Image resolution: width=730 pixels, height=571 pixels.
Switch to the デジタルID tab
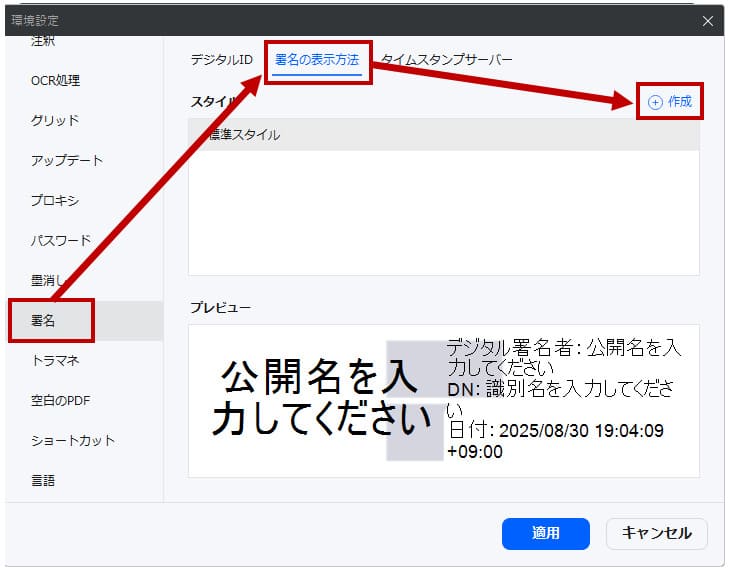click(x=221, y=60)
